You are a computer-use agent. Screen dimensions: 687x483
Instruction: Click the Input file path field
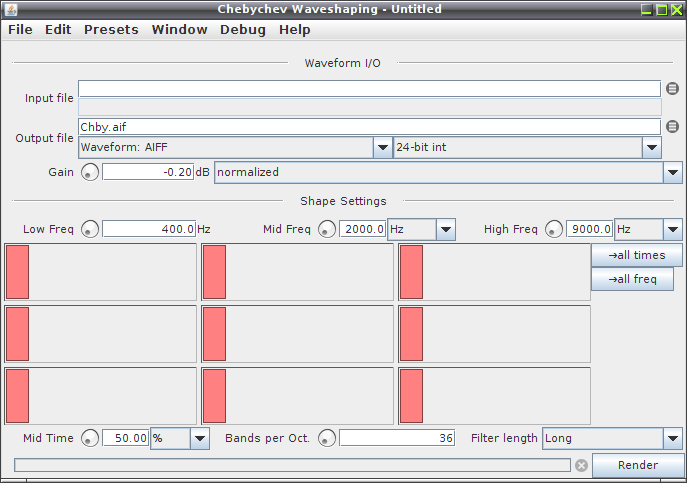click(369, 89)
